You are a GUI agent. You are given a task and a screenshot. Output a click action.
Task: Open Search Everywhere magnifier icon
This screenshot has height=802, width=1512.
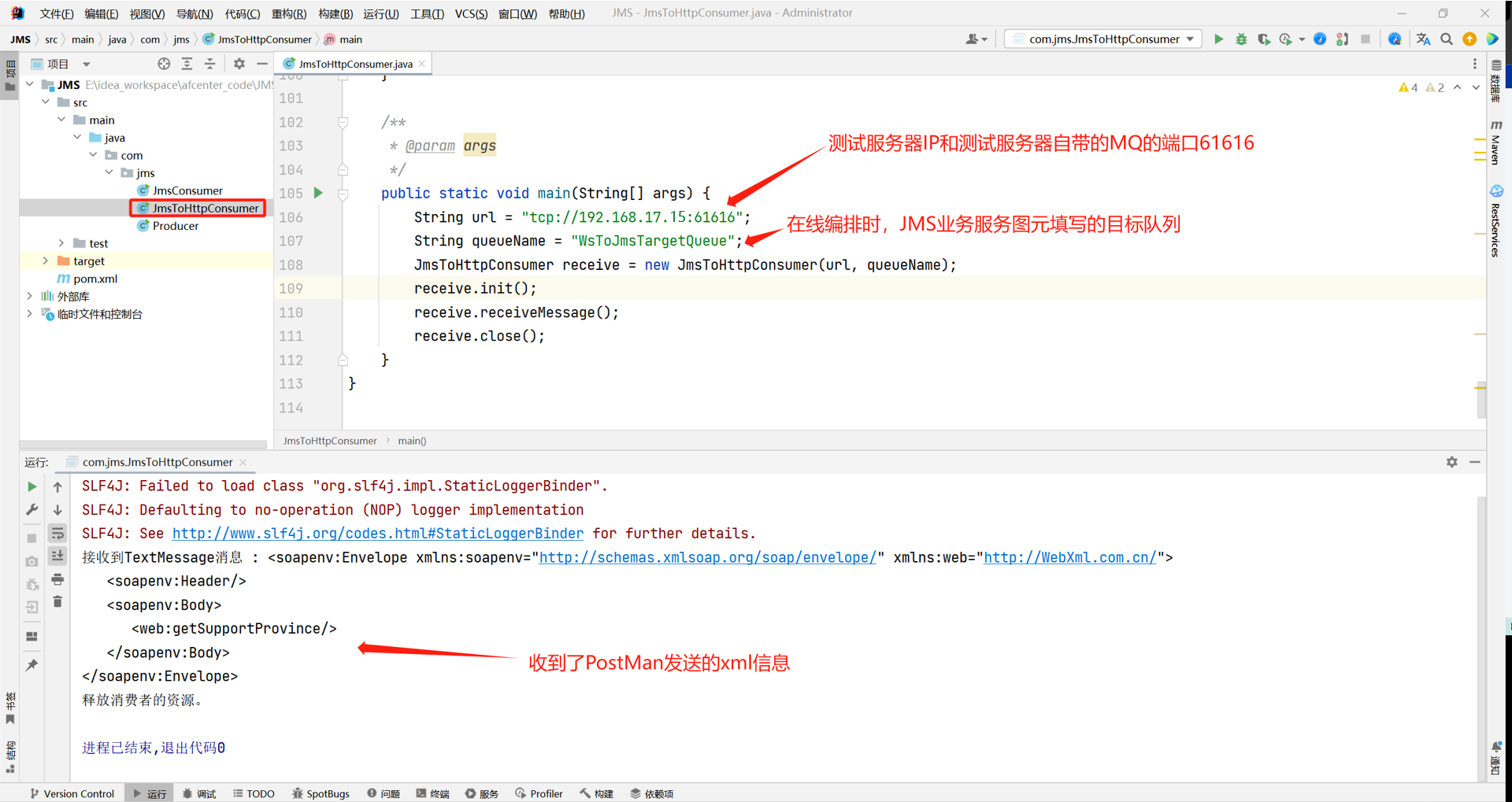1447,39
